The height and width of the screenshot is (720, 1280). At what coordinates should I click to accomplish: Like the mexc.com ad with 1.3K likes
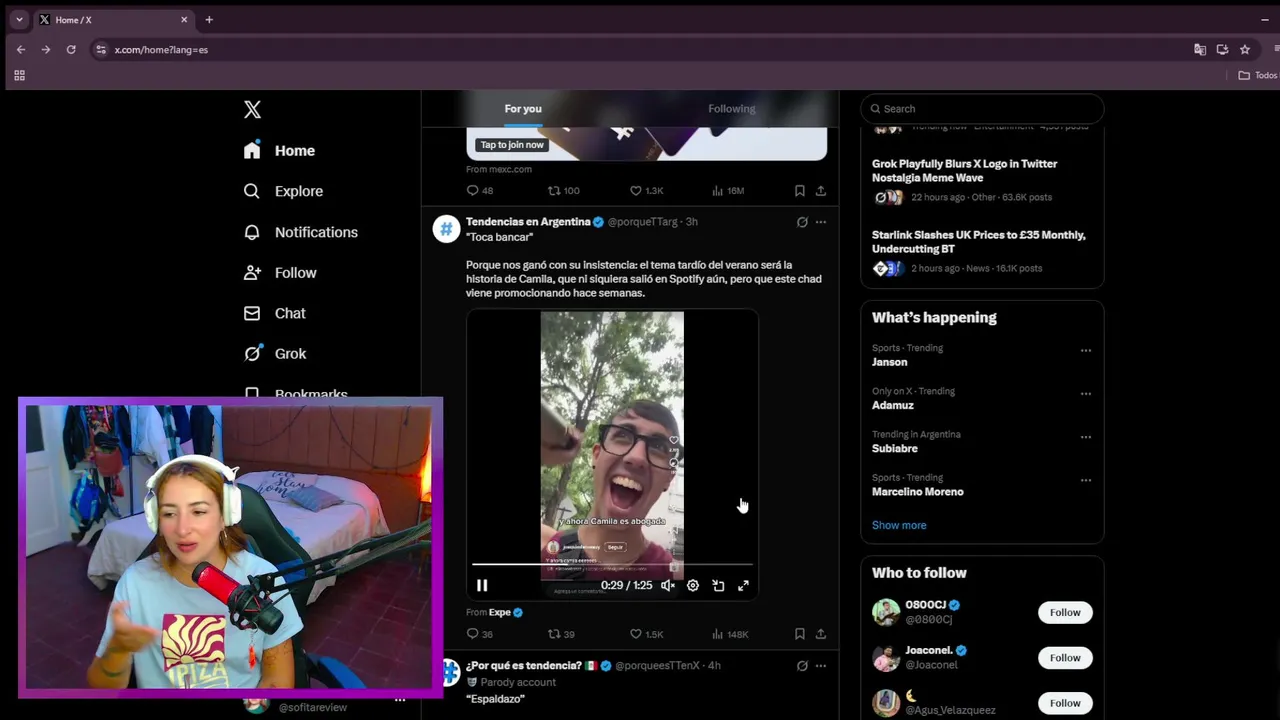[x=646, y=190]
